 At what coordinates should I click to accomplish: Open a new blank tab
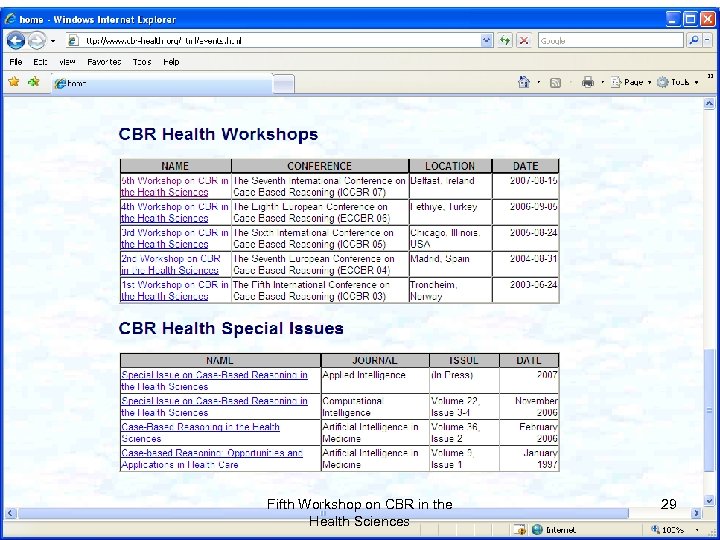tap(284, 84)
